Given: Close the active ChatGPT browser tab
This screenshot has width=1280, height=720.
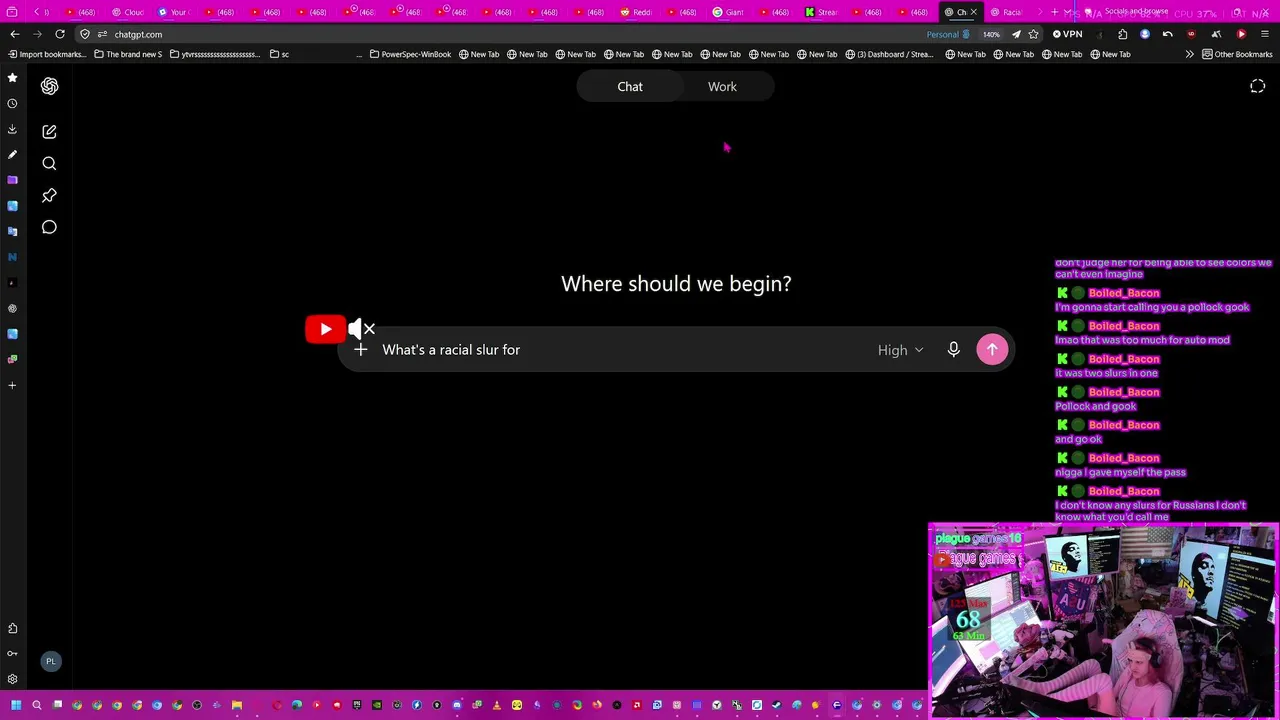Looking at the screenshot, I should (x=973, y=12).
